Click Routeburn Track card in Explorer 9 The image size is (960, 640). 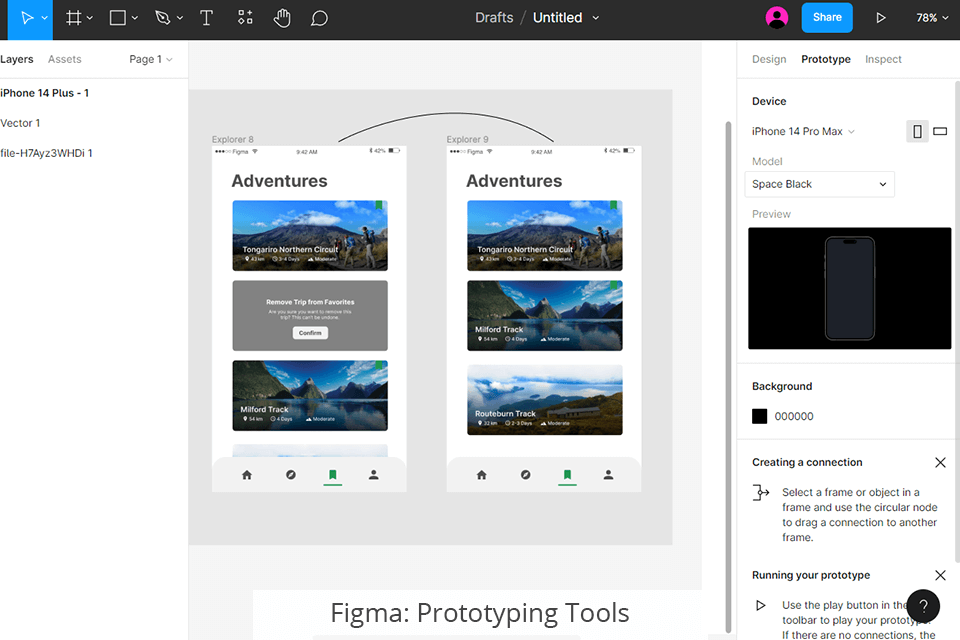[544, 400]
